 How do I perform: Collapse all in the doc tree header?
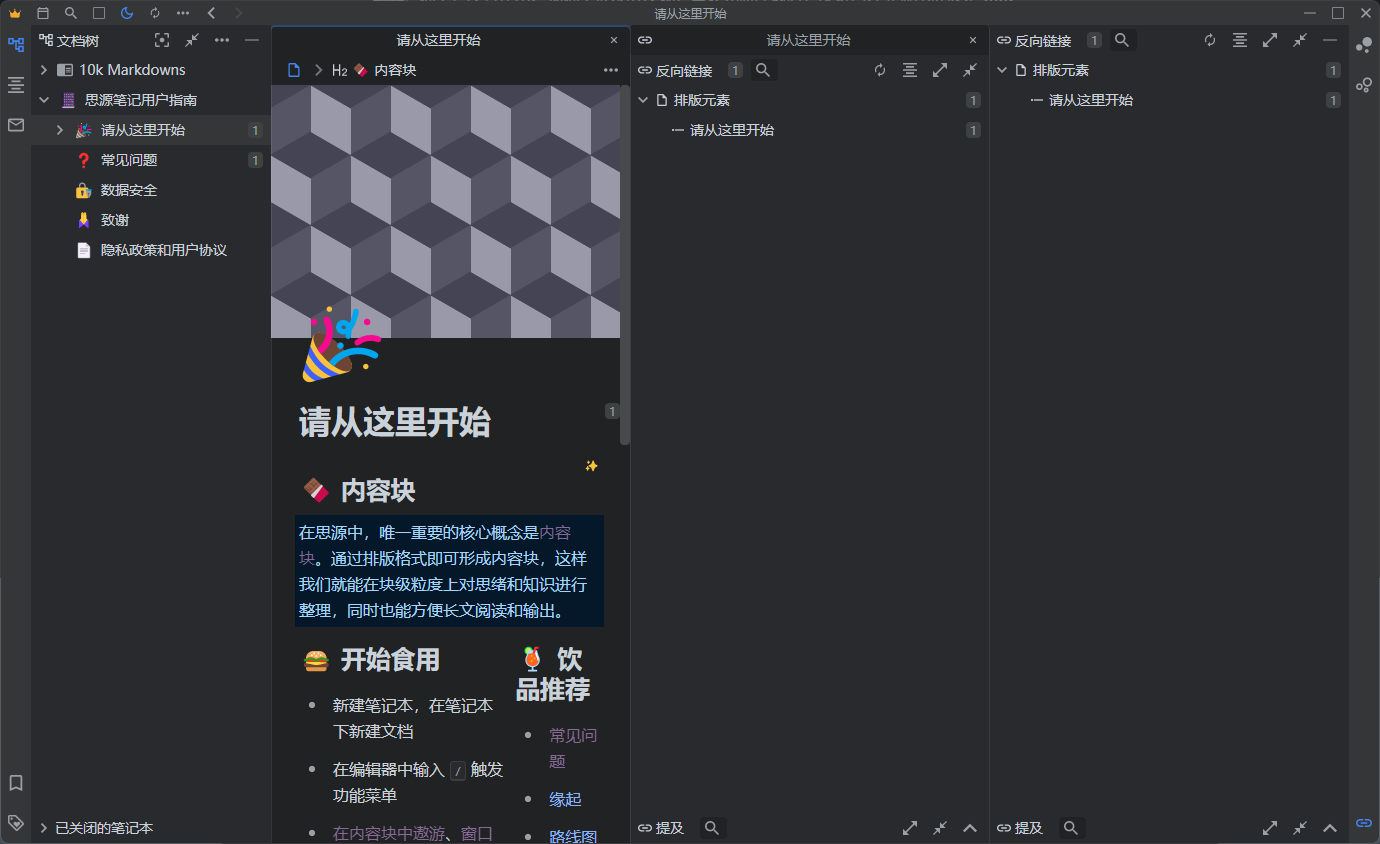click(x=192, y=40)
